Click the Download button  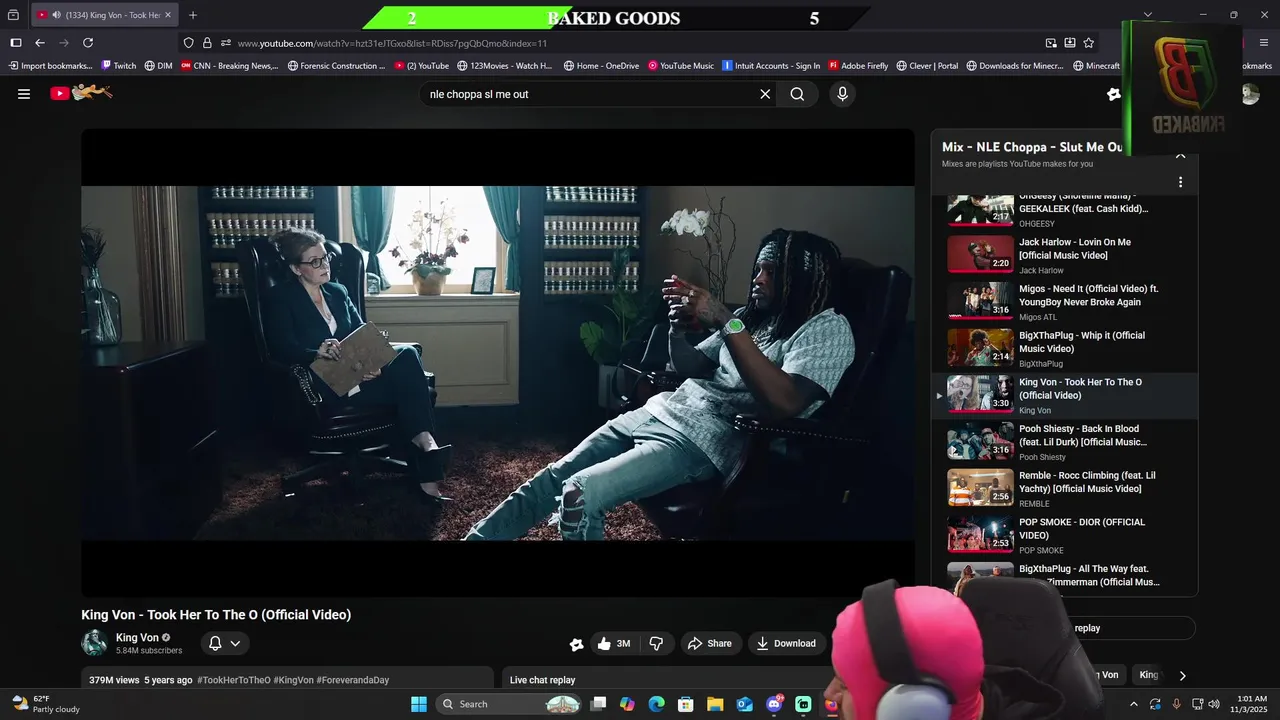point(786,643)
